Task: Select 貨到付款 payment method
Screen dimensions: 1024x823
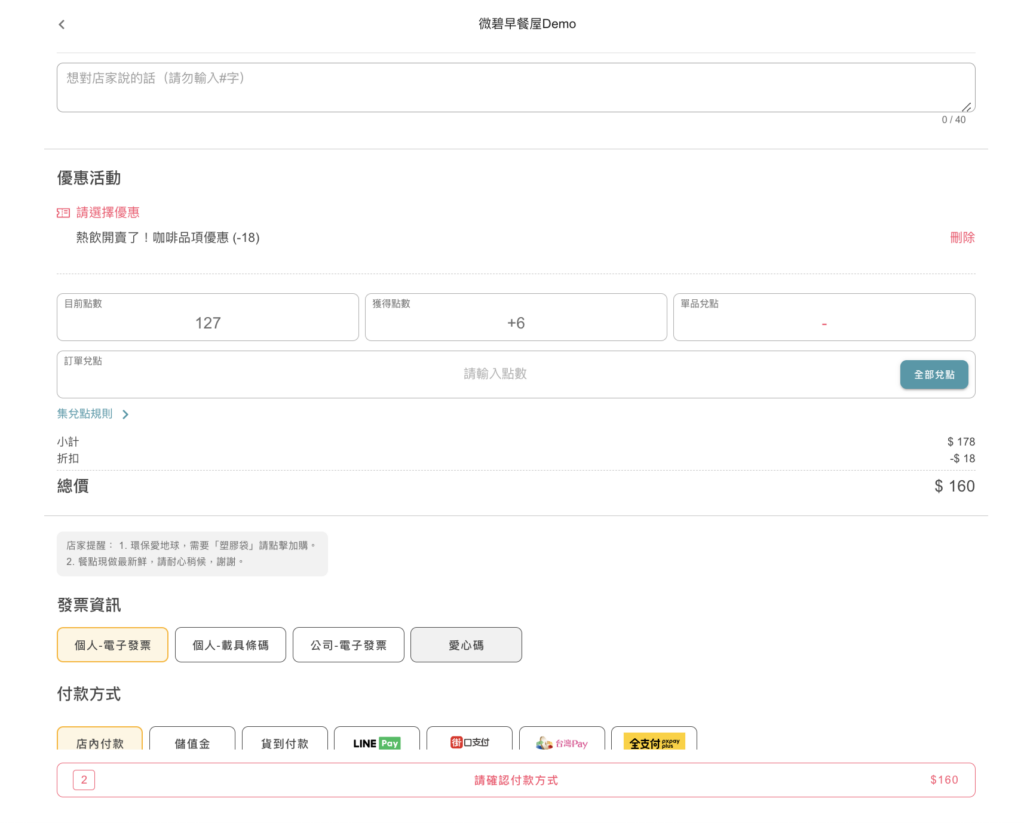Action: pyautogui.click(x=285, y=743)
